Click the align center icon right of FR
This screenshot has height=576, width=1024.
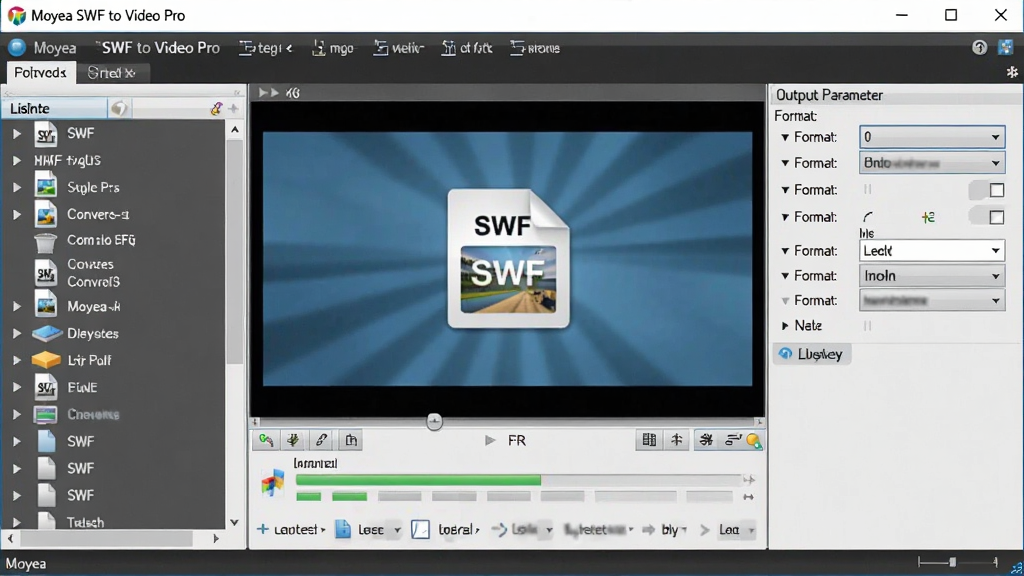pos(677,440)
